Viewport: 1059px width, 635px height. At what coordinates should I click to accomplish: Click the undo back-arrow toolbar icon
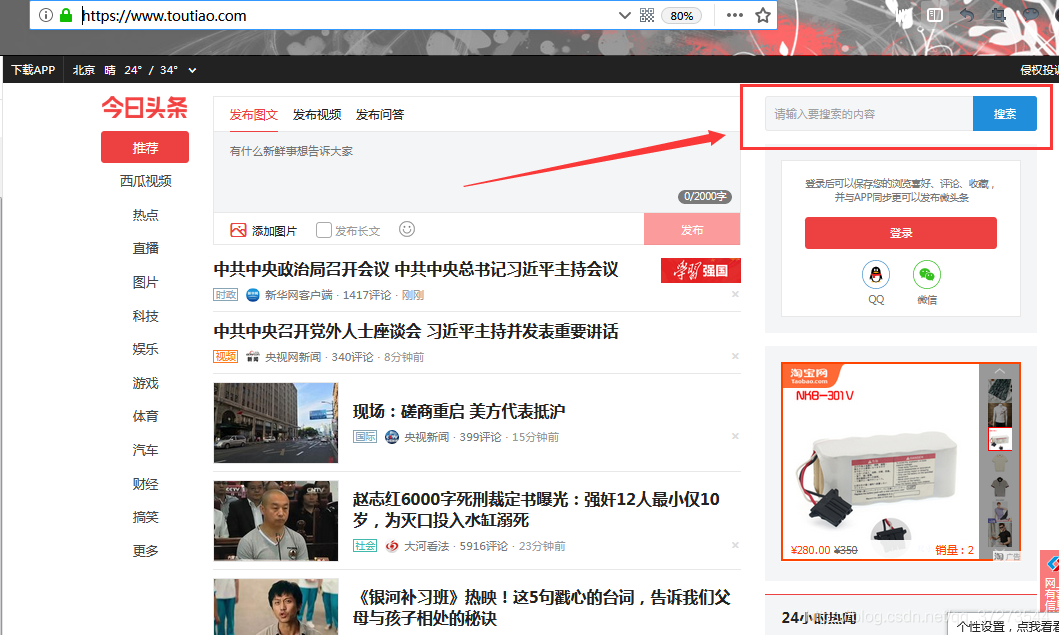tap(967, 15)
